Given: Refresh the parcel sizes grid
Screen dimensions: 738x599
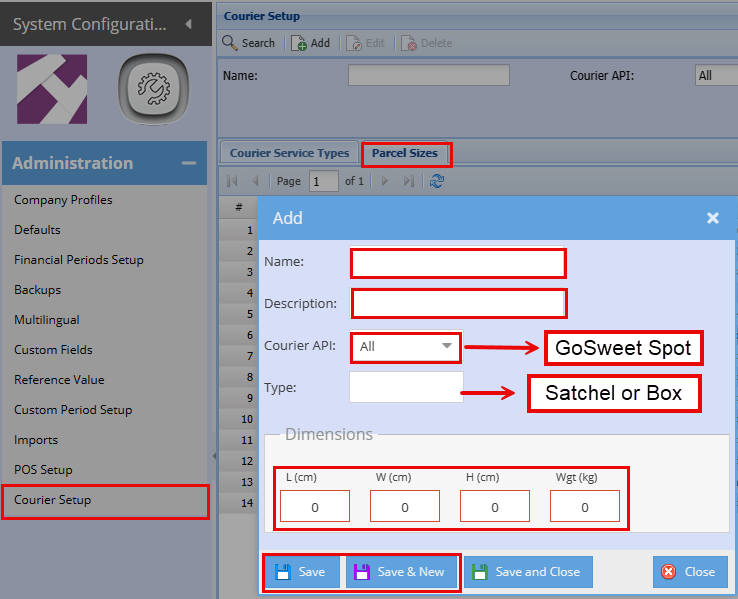Looking at the screenshot, I should pos(437,181).
